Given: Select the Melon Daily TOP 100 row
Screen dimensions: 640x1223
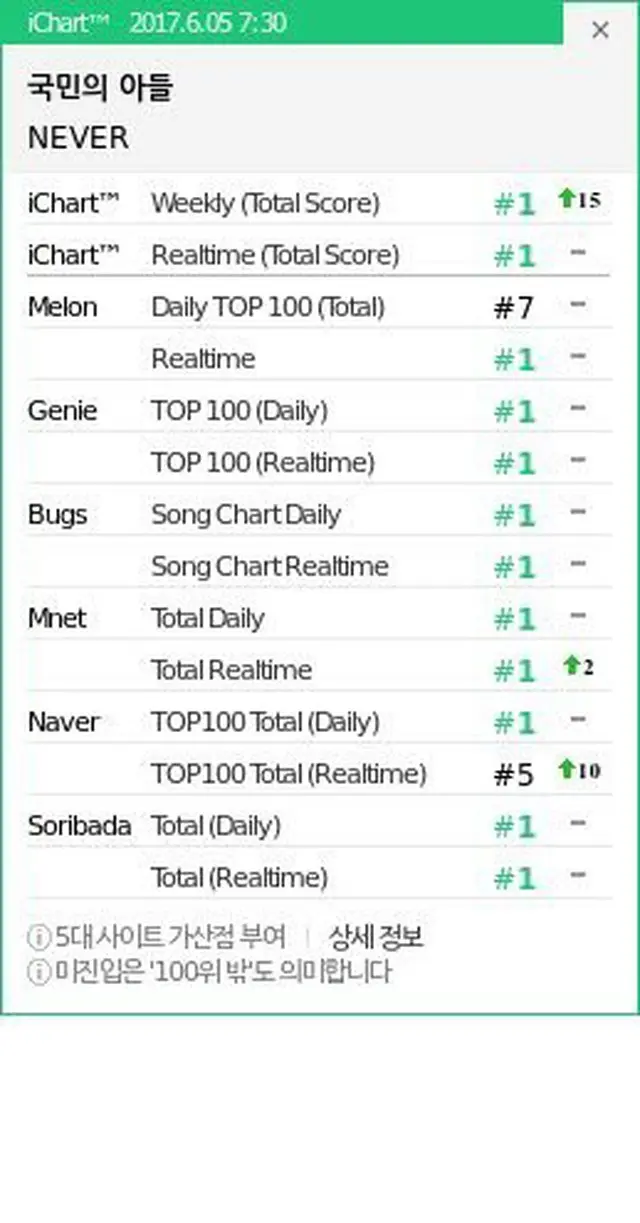Looking at the screenshot, I should [267, 307].
